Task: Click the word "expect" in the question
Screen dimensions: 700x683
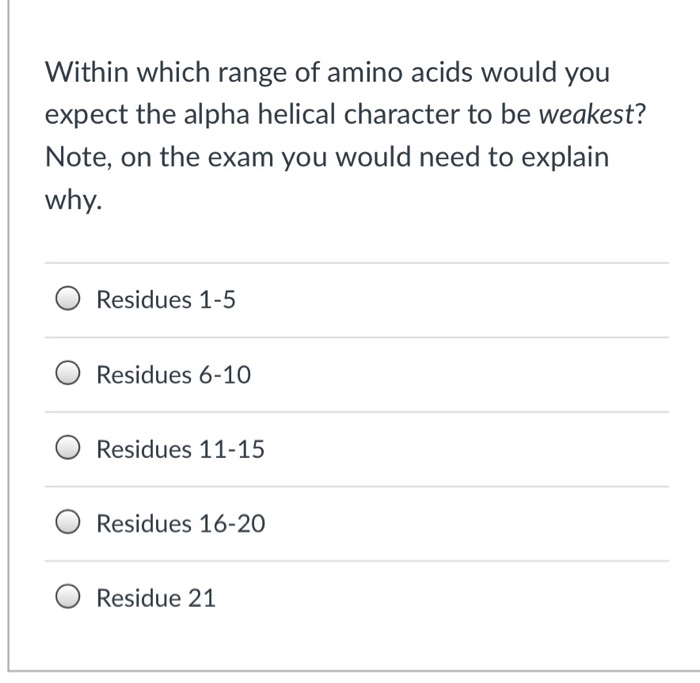Action: (85, 116)
